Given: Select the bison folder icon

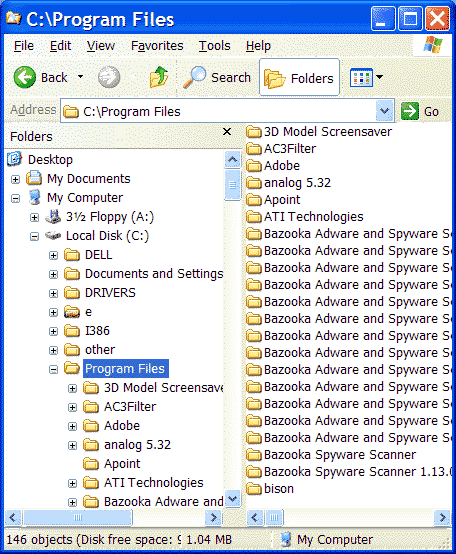Looking at the screenshot, I should (x=254, y=488).
